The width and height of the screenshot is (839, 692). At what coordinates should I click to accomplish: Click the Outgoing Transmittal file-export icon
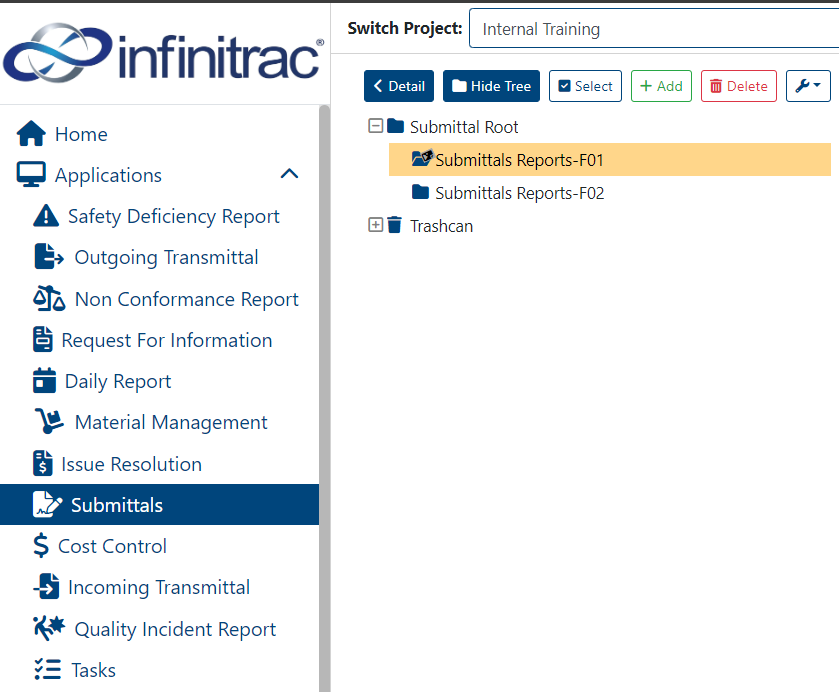click(49, 257)
